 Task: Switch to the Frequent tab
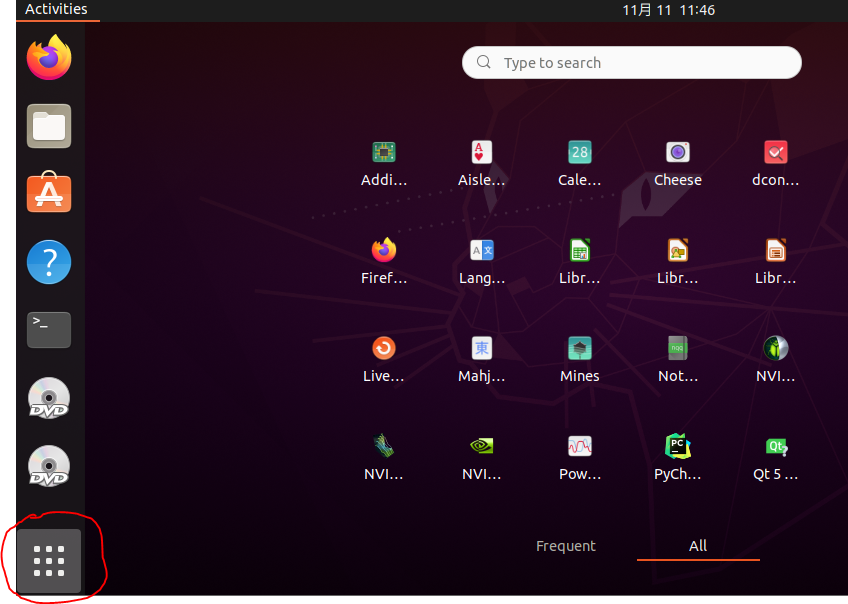(x=566, y=546)
